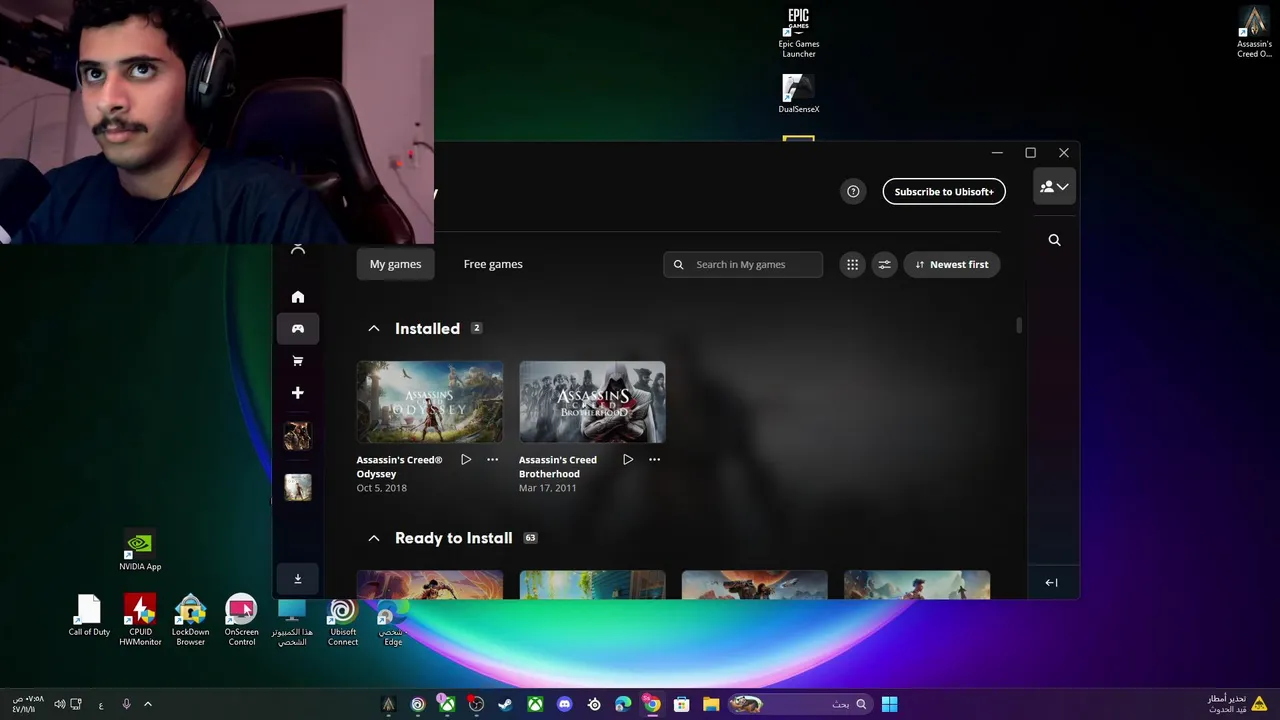This screenshot has width=1280, height=720.
Task: Select LockDown Browser desktop icon
Action: click(x=190, y=620)
